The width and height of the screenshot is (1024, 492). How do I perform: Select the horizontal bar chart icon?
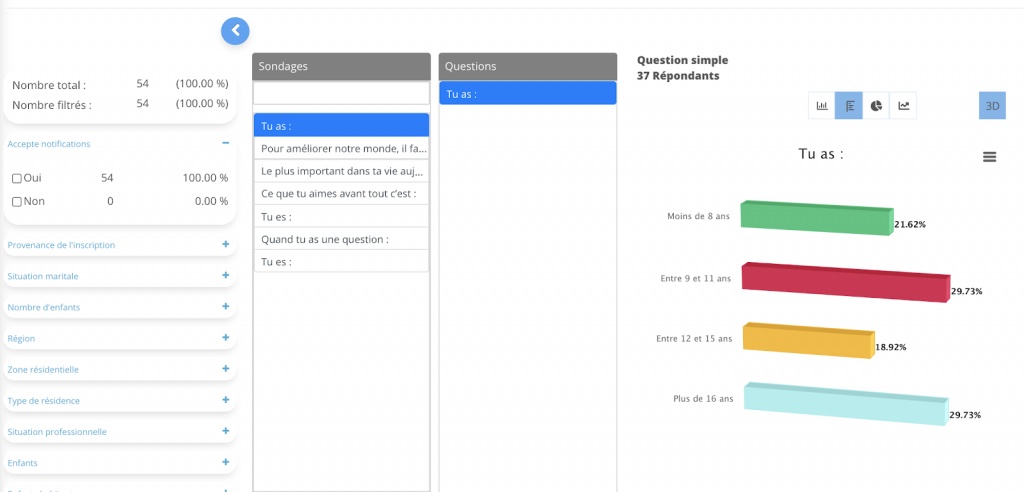(x=849, y=105)
